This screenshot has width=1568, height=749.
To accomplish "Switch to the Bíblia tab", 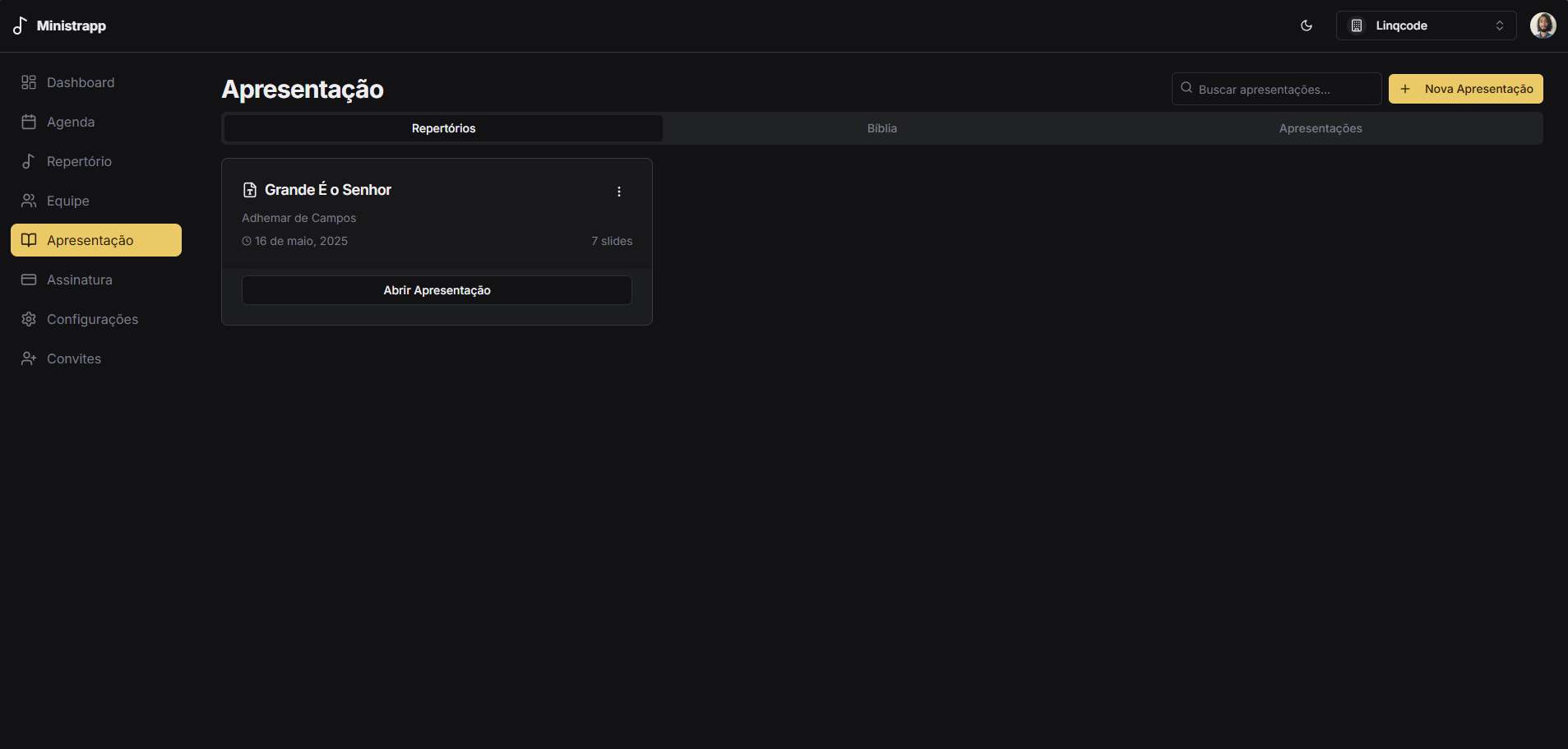I will point(881,128).
